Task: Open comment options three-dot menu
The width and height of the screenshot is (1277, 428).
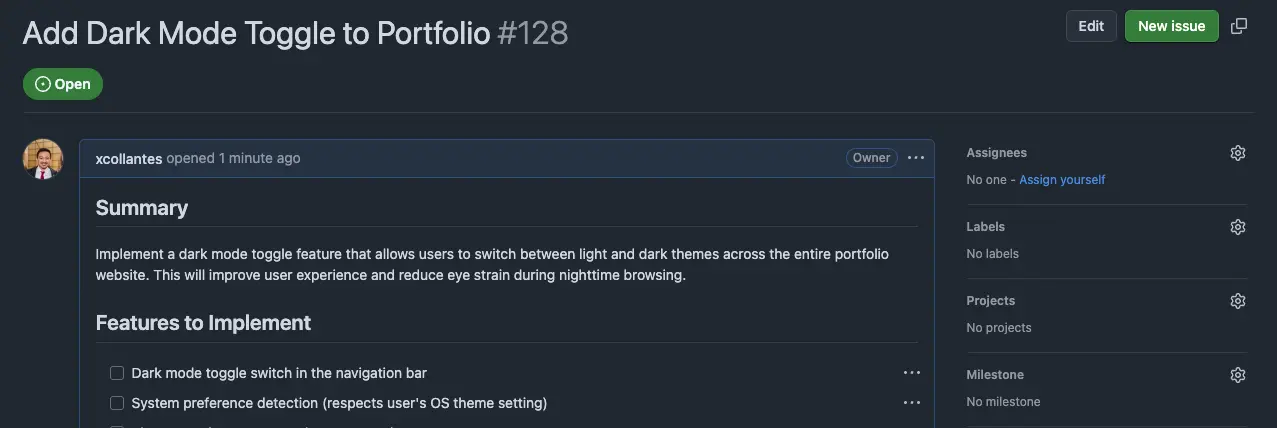Action: (916, 158)
